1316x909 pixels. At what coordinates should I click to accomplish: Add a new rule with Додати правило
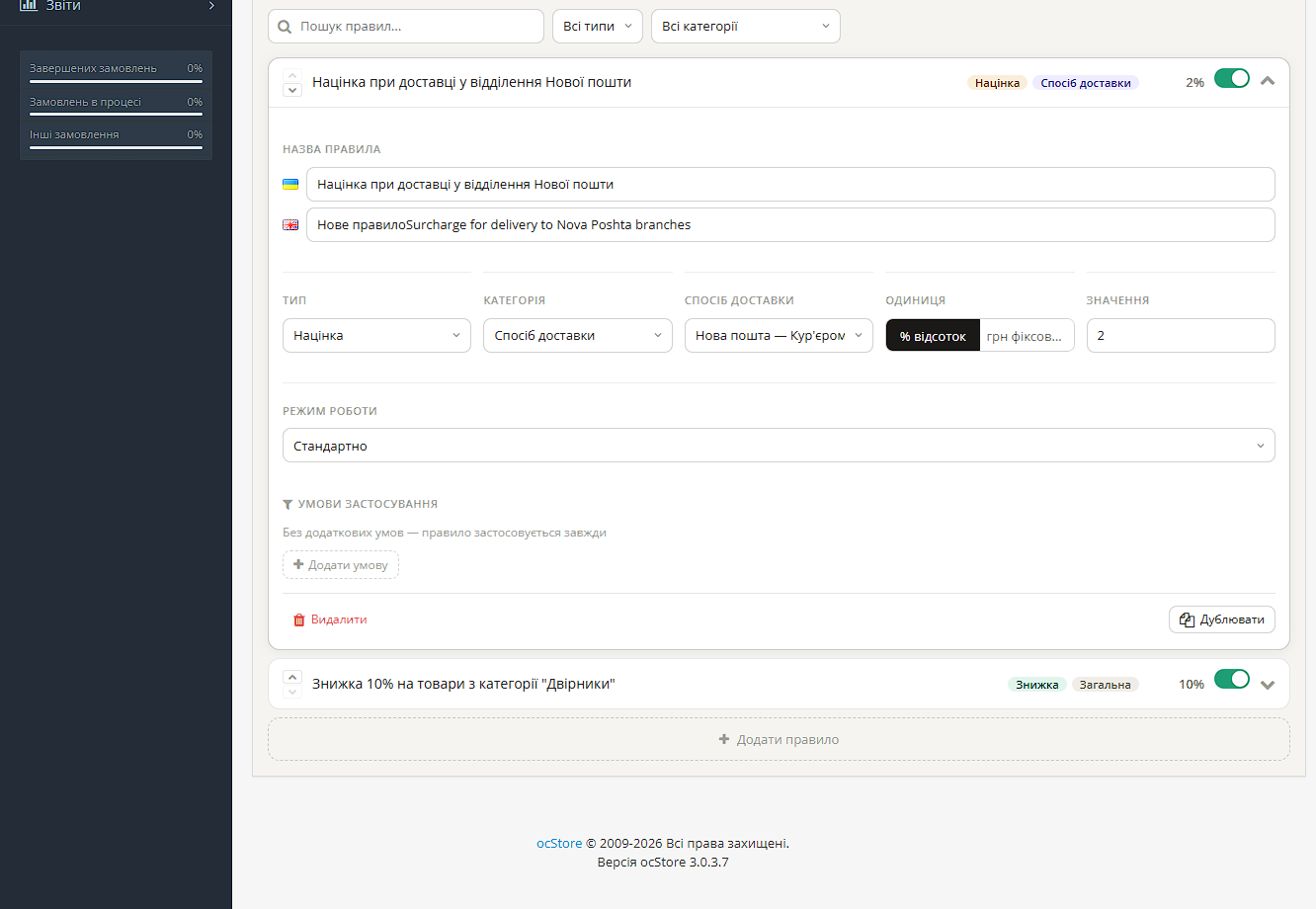(x=779, y=739)
